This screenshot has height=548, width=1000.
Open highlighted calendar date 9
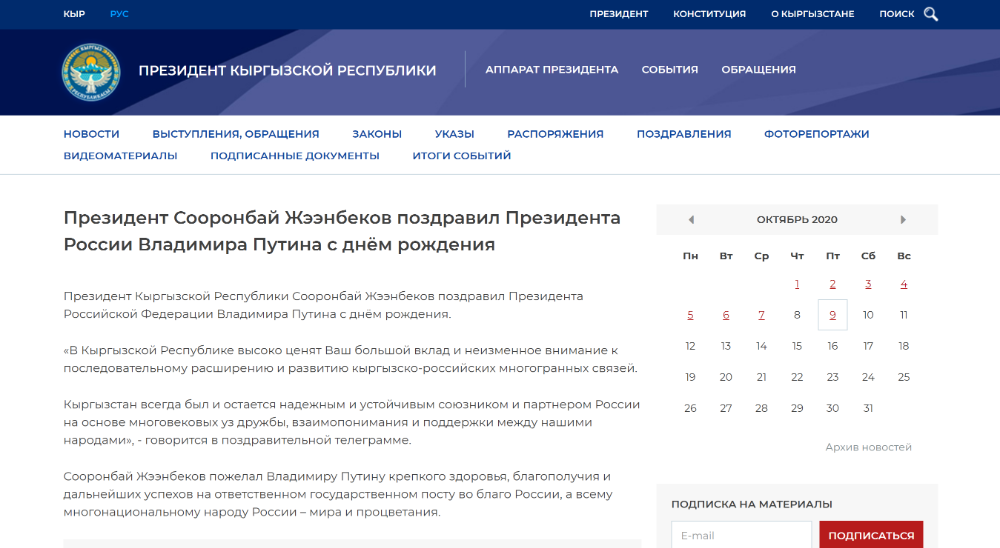click(x=832, y=315)
